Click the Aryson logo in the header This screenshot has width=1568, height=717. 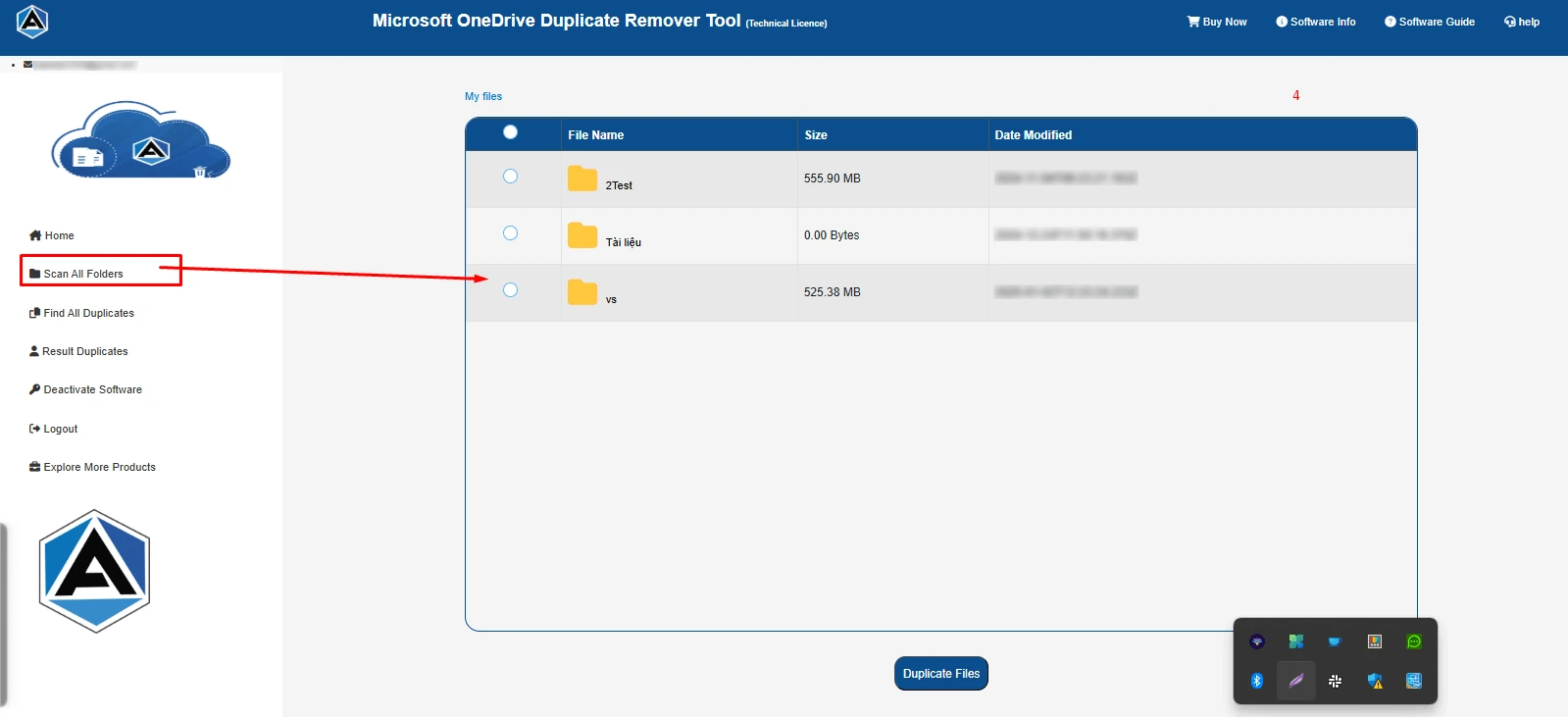point(32,22)
